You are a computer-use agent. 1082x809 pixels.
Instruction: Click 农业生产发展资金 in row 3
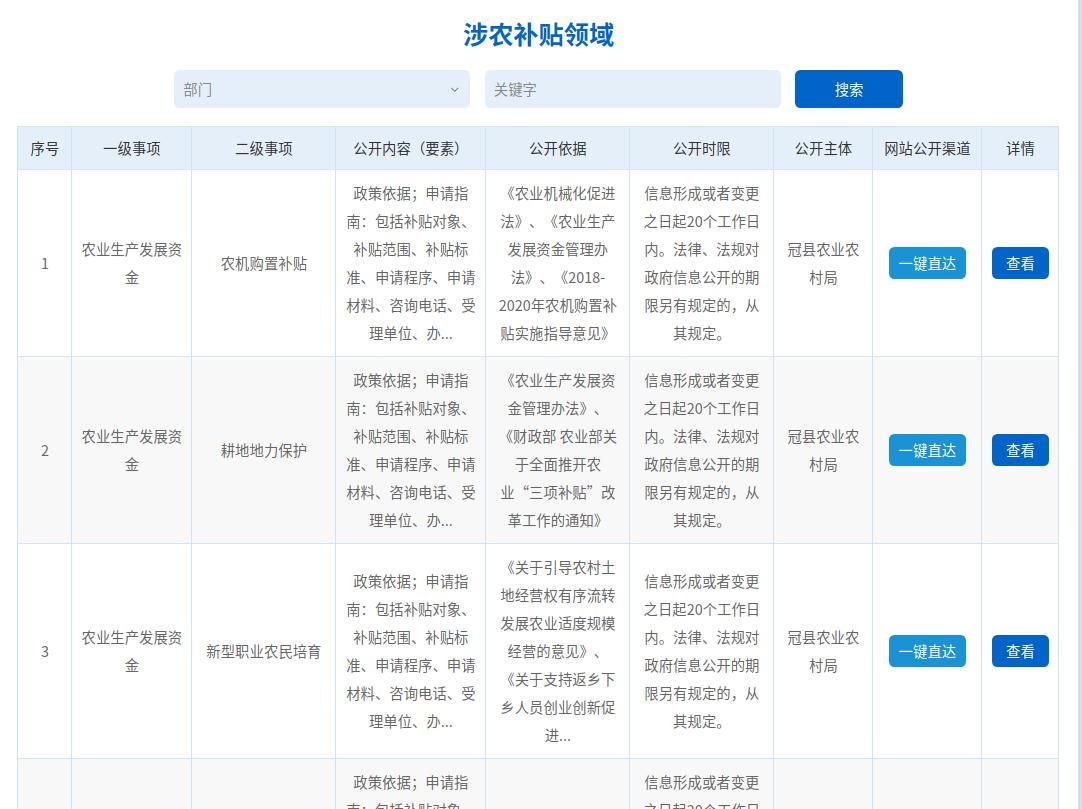(132, 652)
